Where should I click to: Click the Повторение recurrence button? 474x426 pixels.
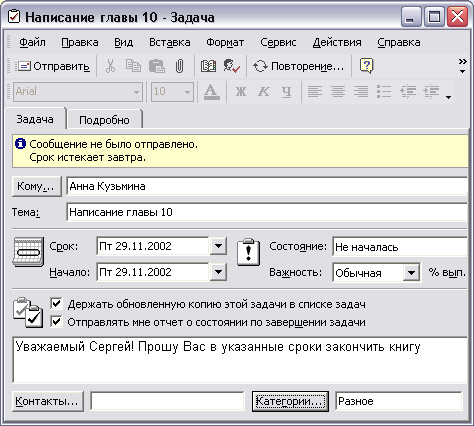298,66
